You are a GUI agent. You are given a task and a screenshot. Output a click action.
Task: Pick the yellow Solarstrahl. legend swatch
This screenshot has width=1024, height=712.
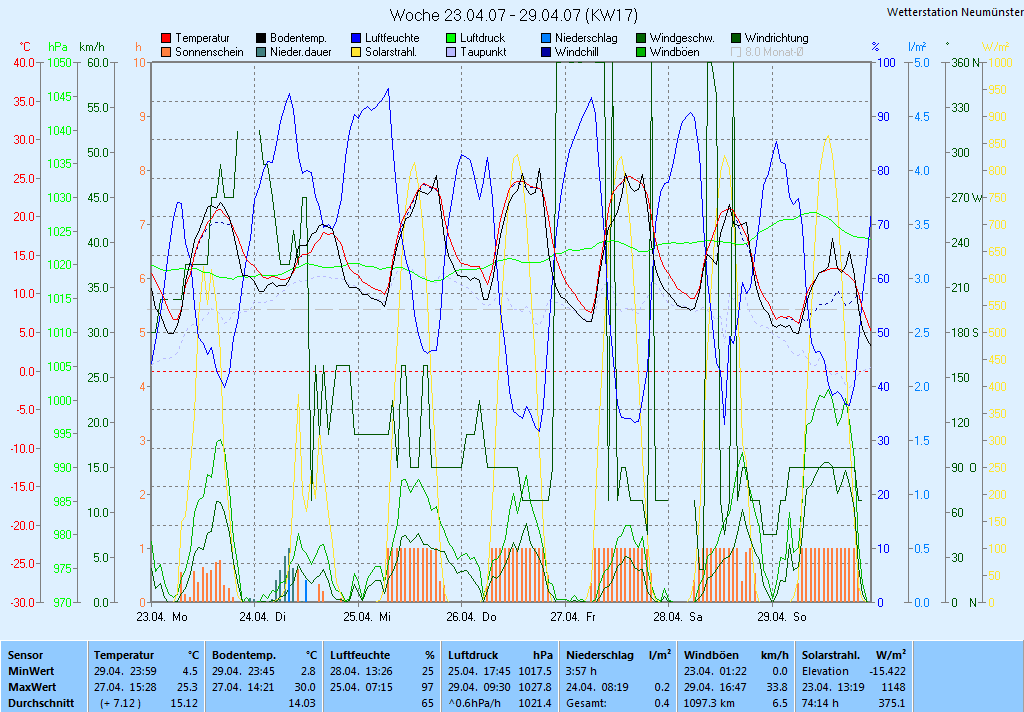click(x=356, y=52)
